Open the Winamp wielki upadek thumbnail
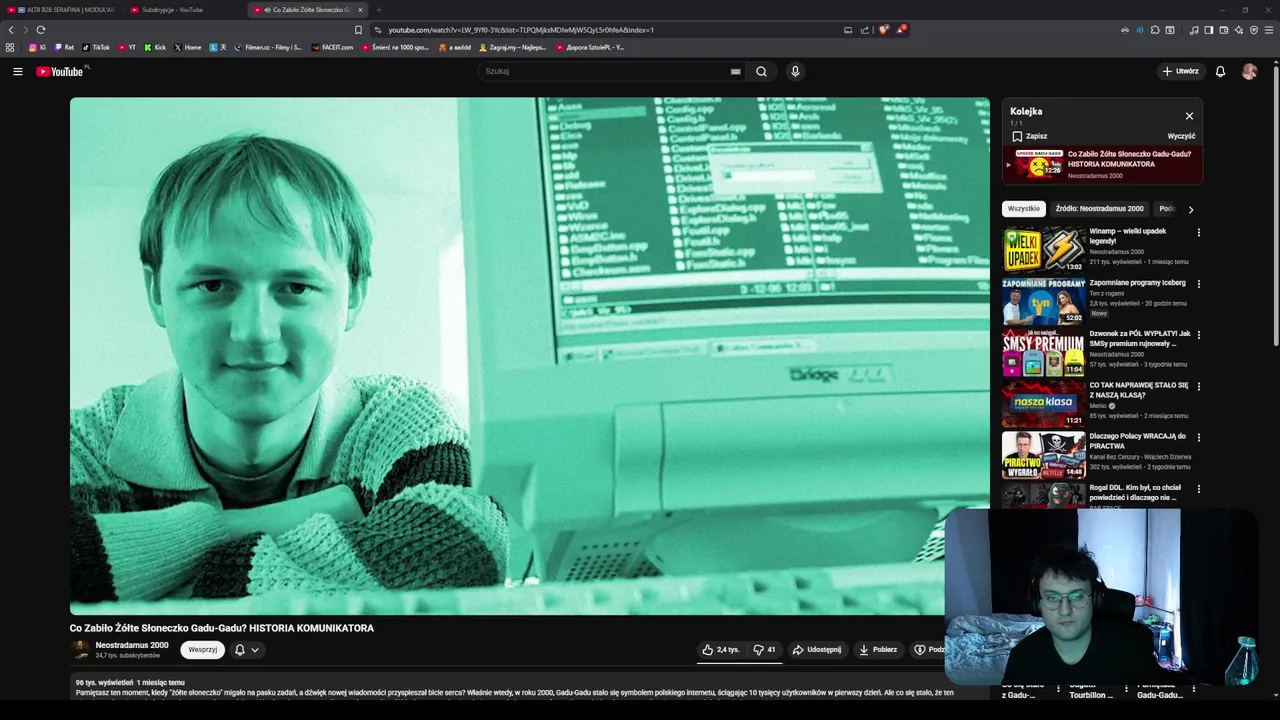 [1043, 249]
